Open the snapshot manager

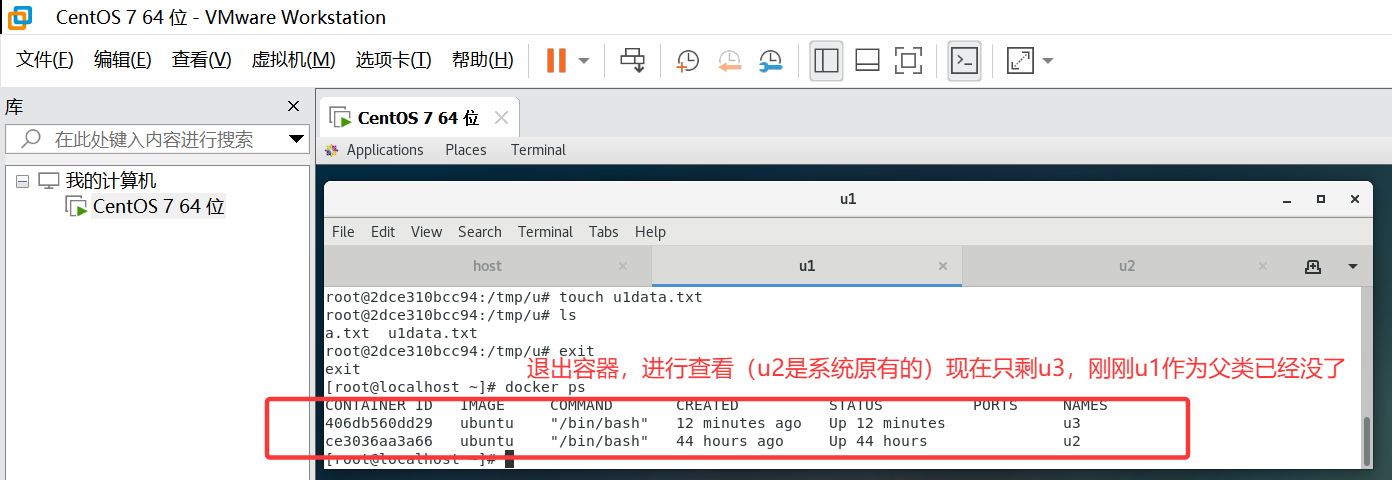click(770, 60)
